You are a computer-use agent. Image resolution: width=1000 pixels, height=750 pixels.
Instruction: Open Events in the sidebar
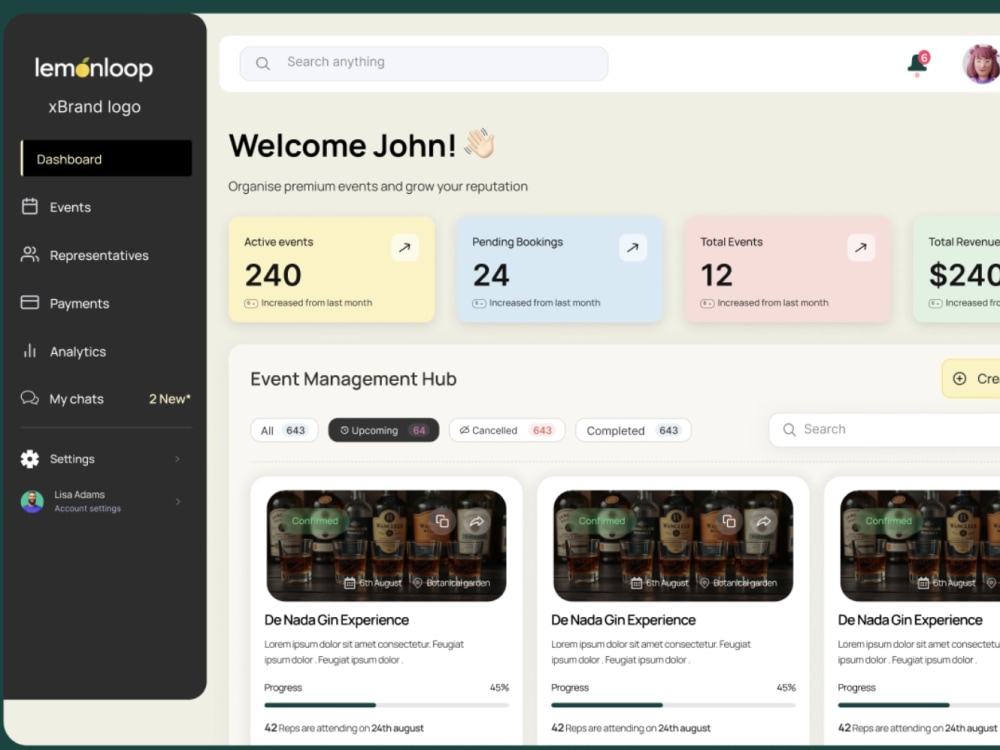(x=70, y=207)
